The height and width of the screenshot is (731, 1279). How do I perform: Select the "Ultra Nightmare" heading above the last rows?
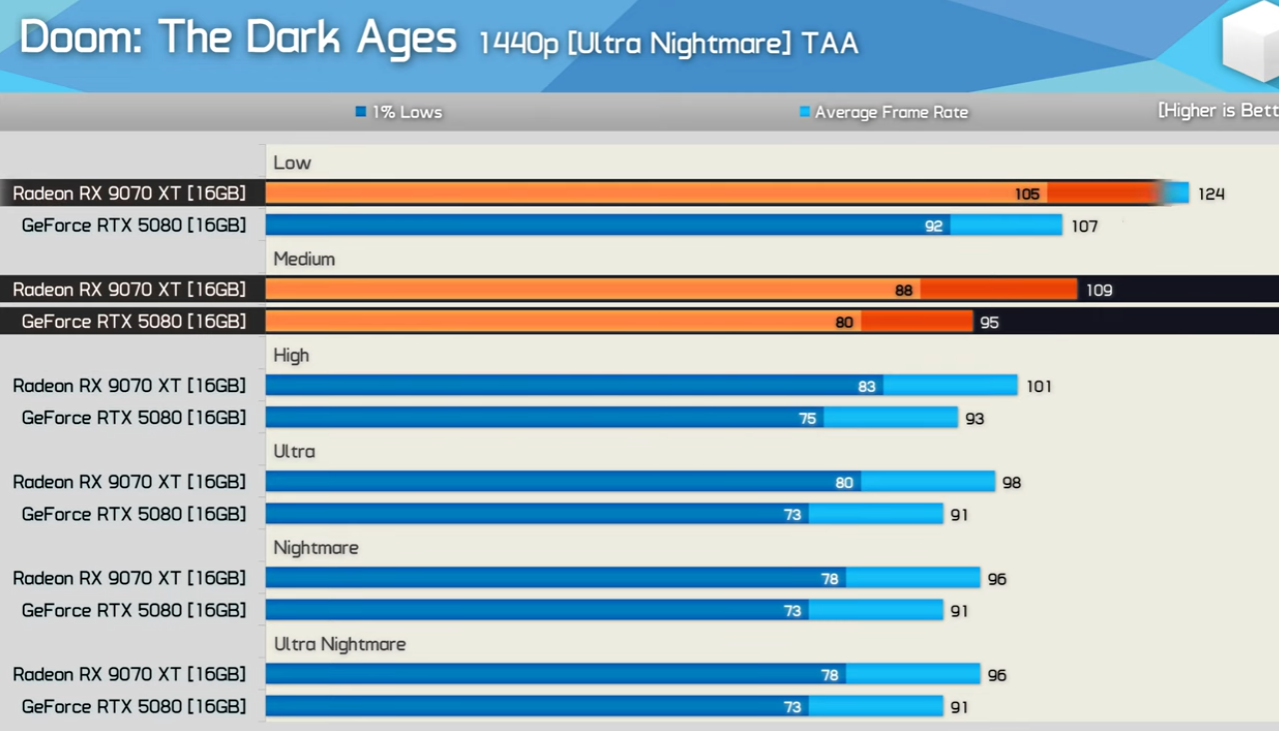[340, 644]
